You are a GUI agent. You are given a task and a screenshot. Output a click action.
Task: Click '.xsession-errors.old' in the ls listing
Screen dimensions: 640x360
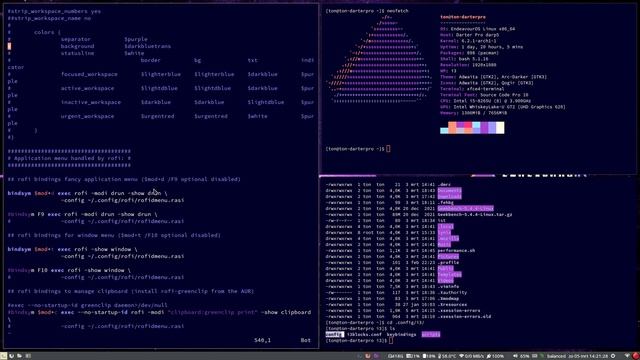click(x=464, y=316)
